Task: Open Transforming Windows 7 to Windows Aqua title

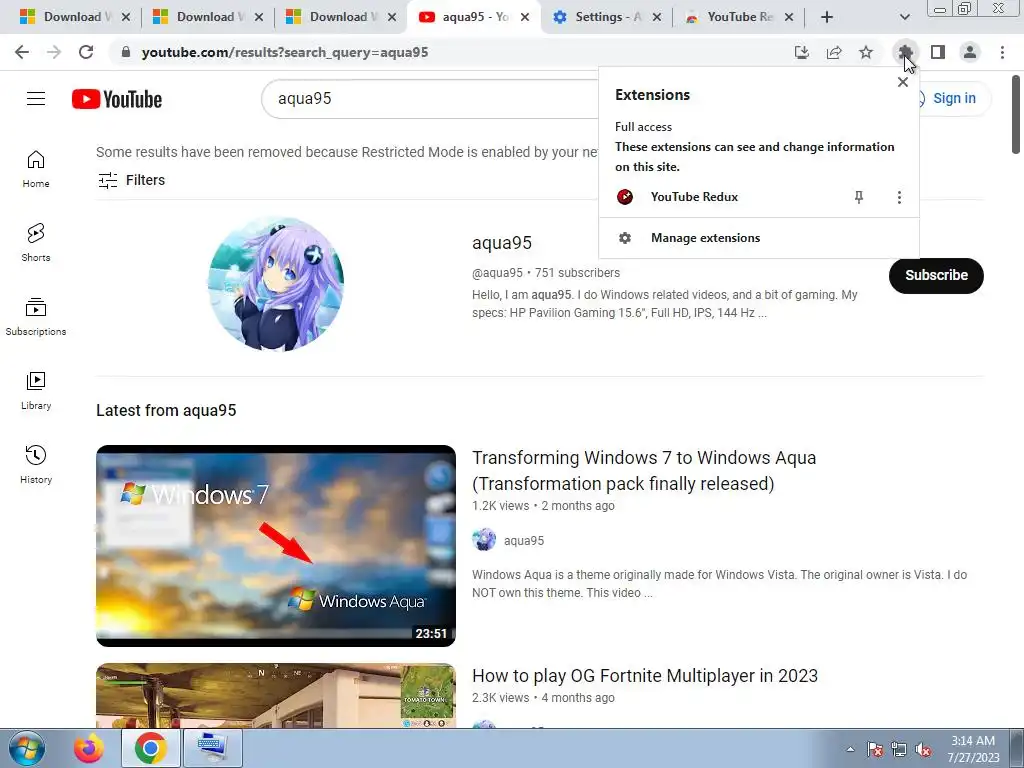Action: [644, 470]
